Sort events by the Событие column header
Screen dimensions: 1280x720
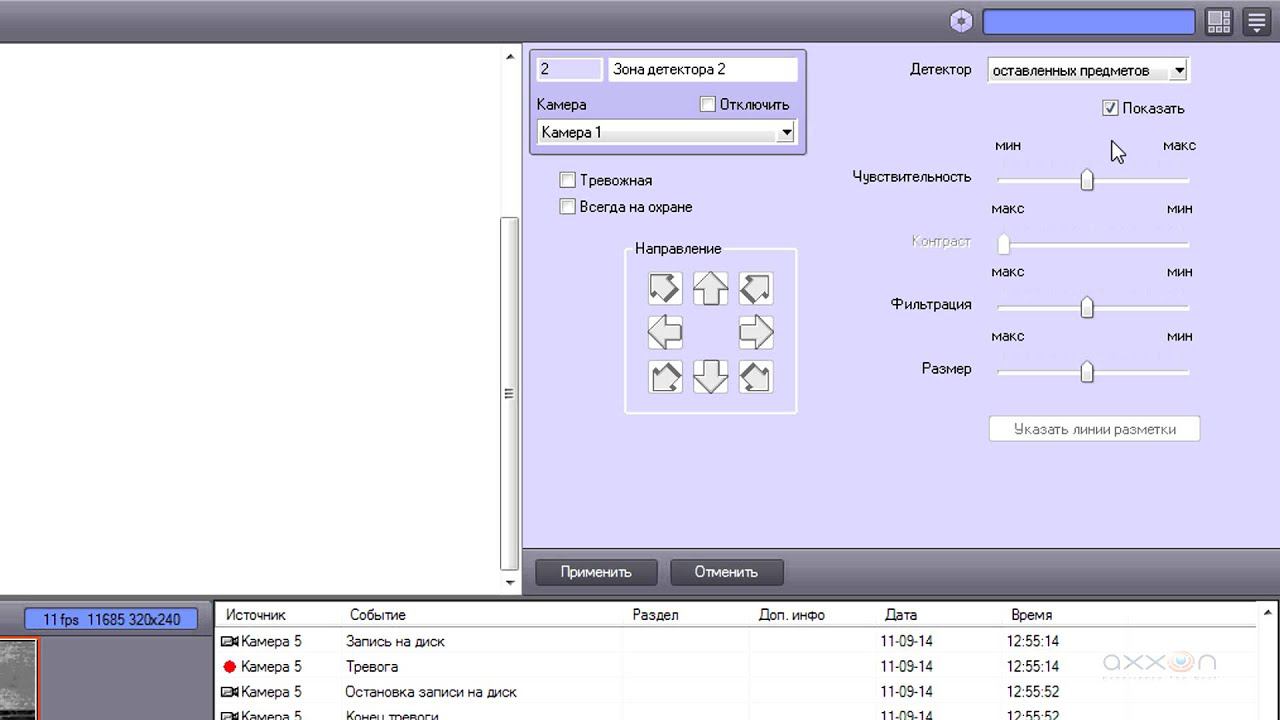tap(378, 615)
